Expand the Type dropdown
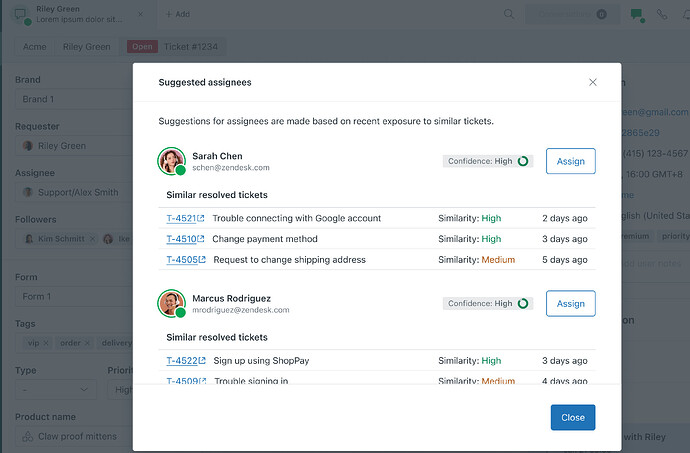 tap(56, 390)
